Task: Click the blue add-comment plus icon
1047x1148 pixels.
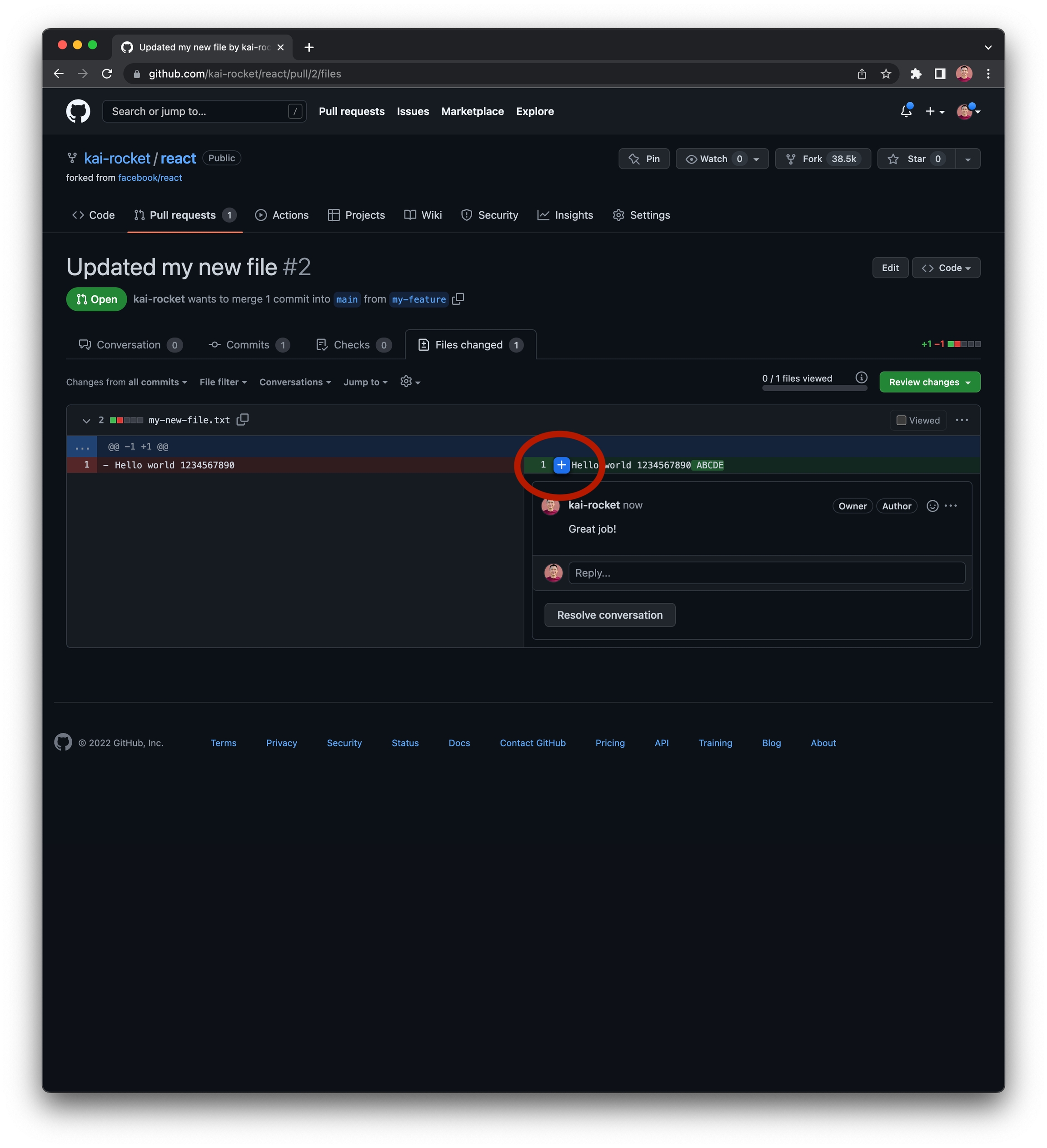Action: tap(561, 465)
